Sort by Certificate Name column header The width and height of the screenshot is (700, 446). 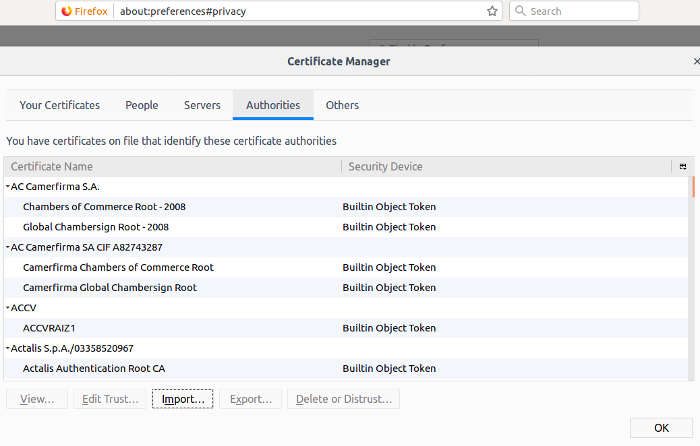click(173, 167)
